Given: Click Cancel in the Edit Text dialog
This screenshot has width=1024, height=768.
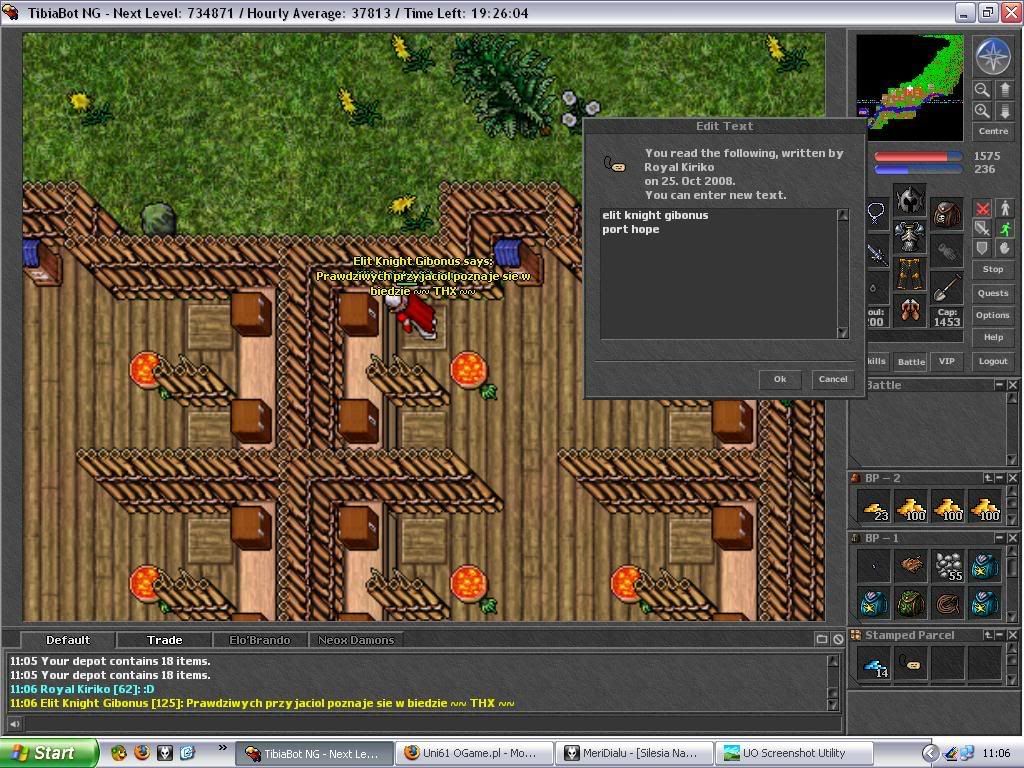Looking at the screenshot, I should (x=833, y=379).
